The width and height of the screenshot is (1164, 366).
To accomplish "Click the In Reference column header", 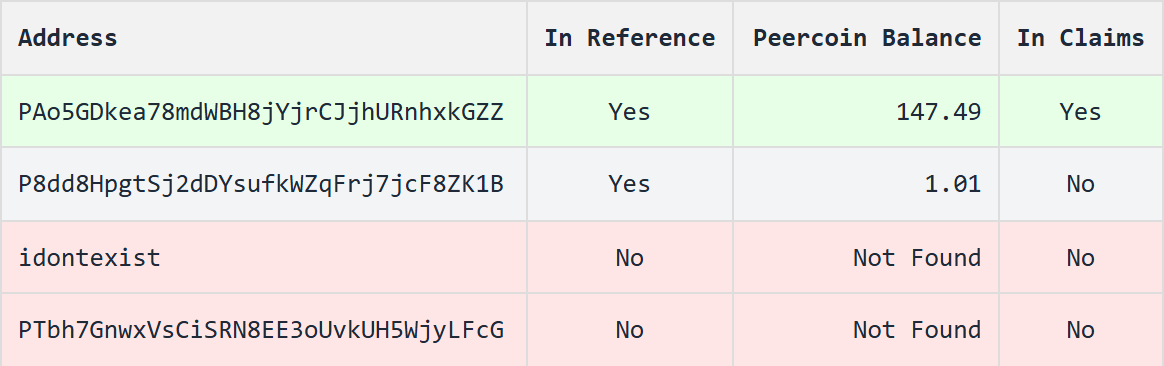I will [630, 38].
